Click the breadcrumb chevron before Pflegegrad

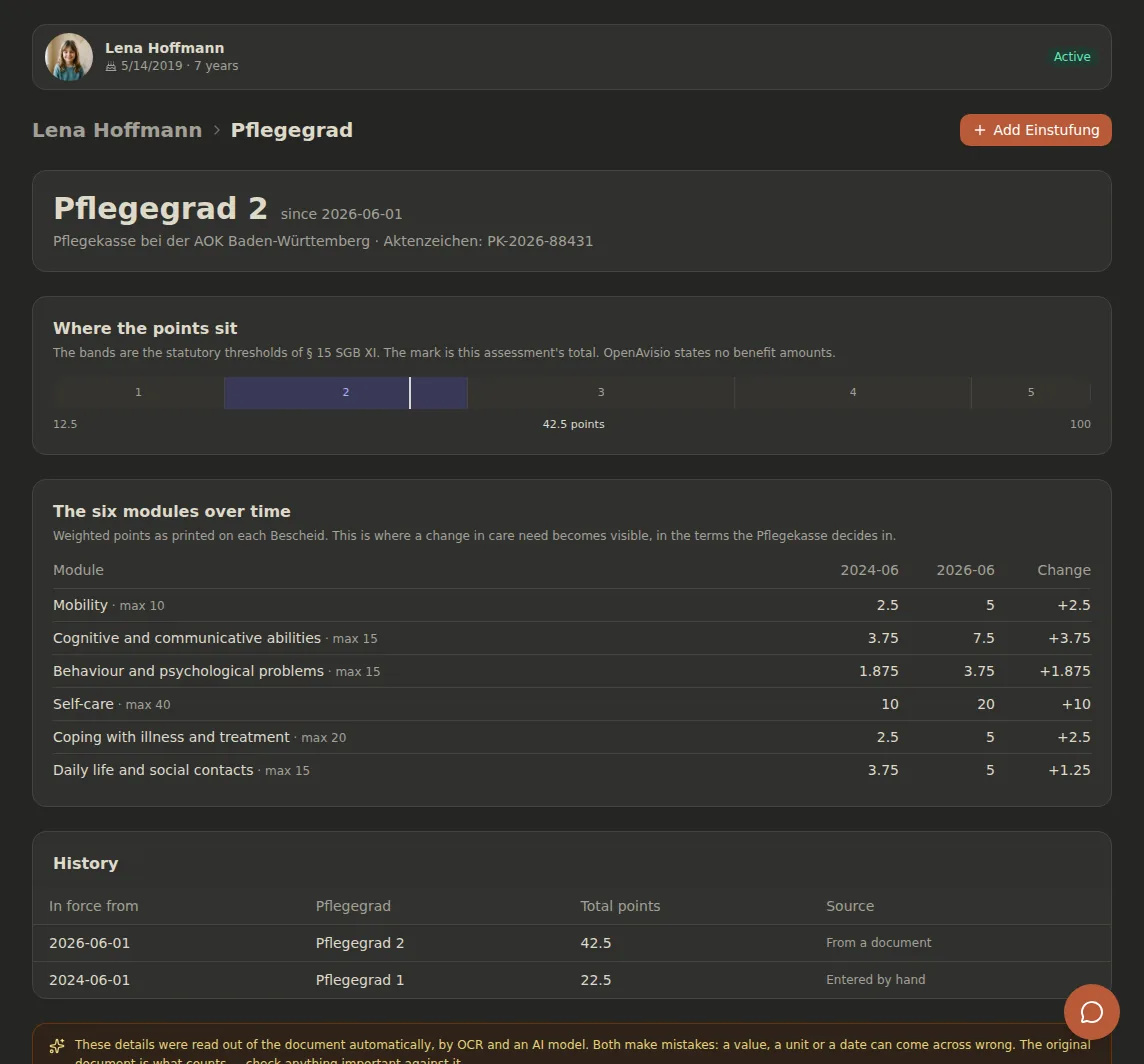[217, 130]
